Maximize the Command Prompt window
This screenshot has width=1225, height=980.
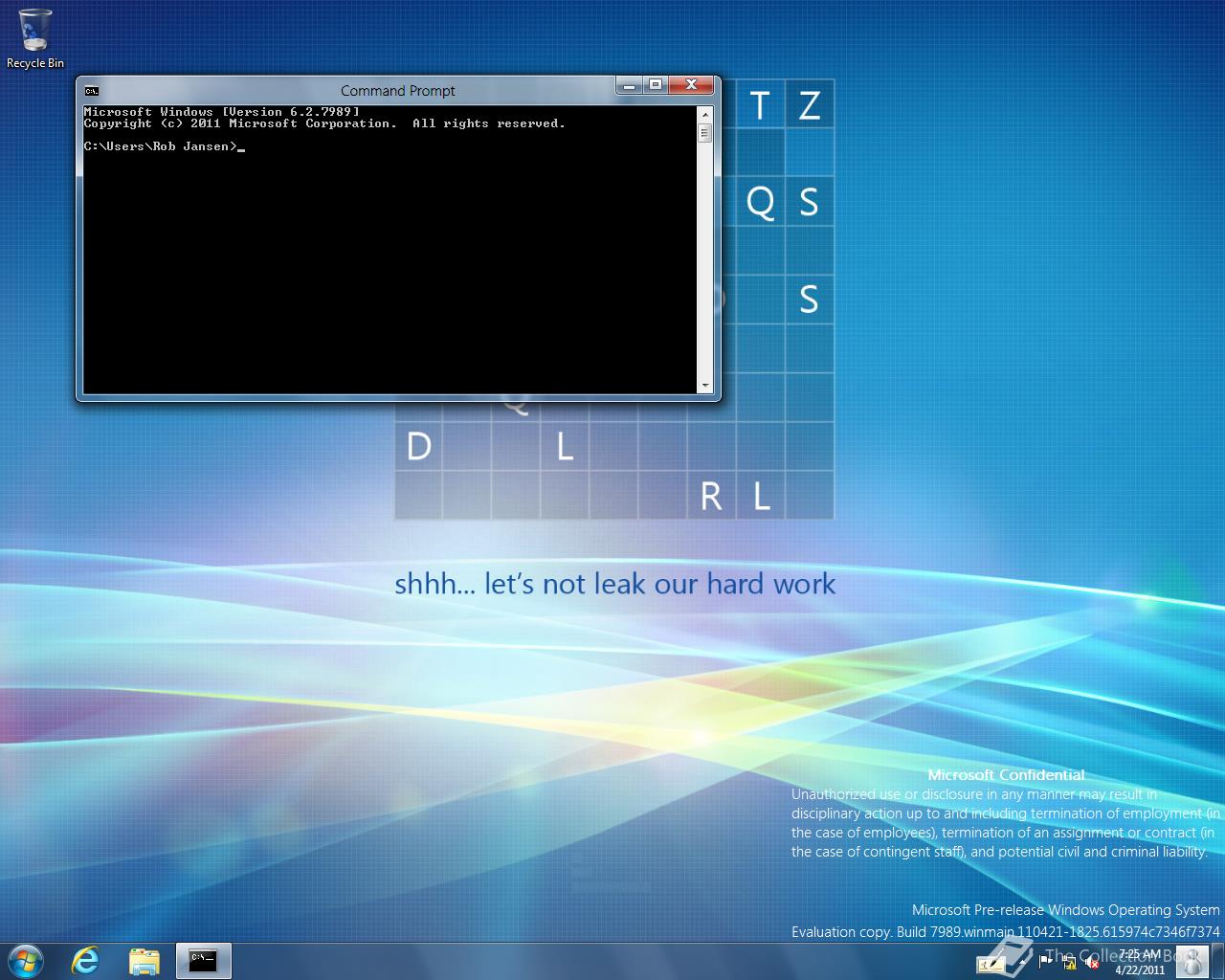655,85
